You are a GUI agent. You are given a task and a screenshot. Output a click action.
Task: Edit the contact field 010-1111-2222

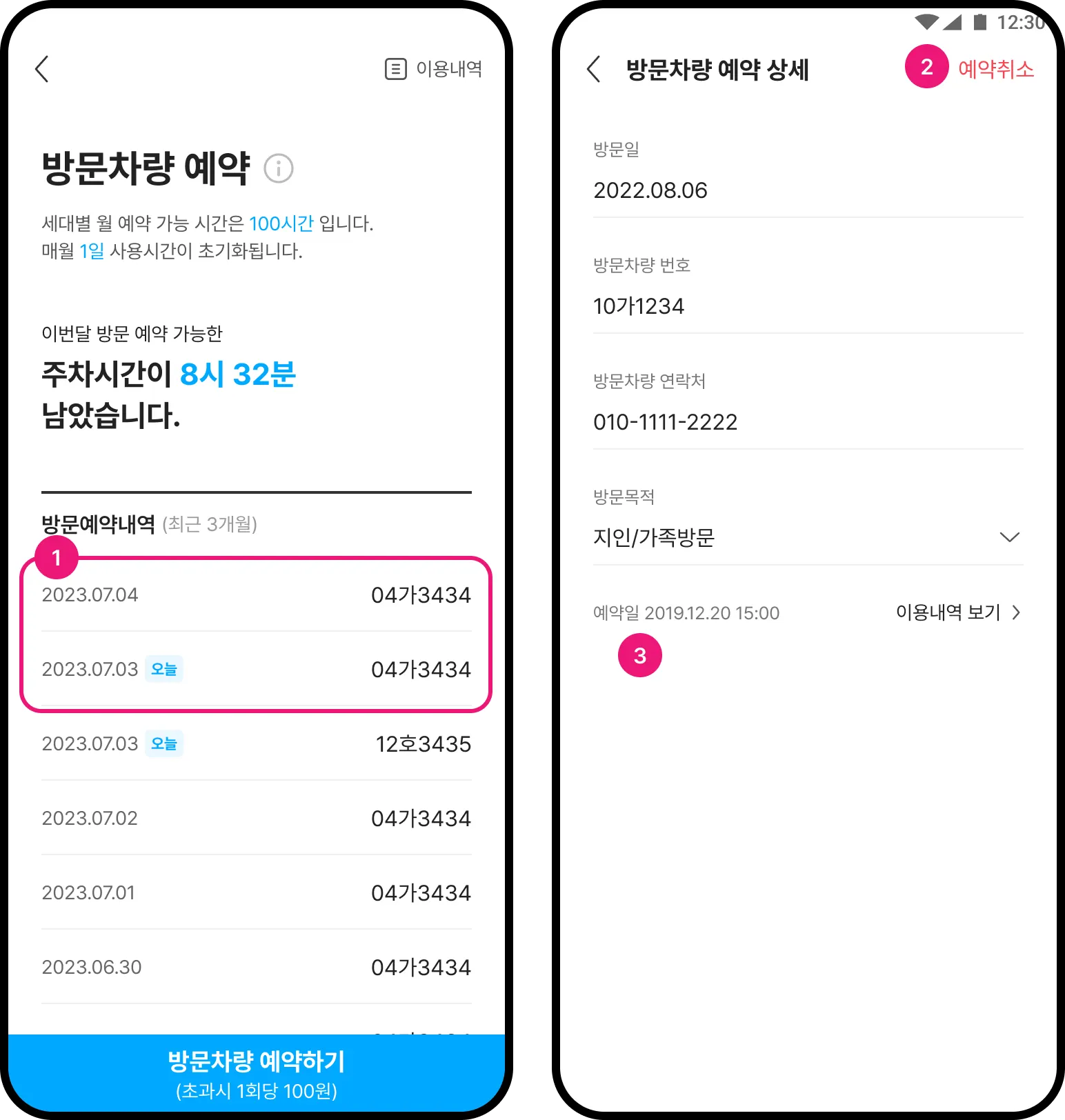tap(808, 422)
